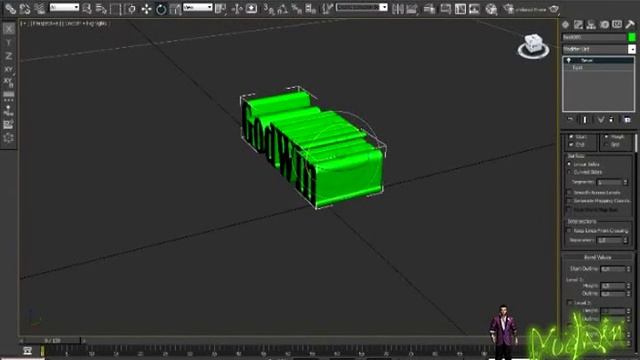Restrict transform to X axis
The height and width of the screenshot is (360, 640).
[x=9, y=29]
